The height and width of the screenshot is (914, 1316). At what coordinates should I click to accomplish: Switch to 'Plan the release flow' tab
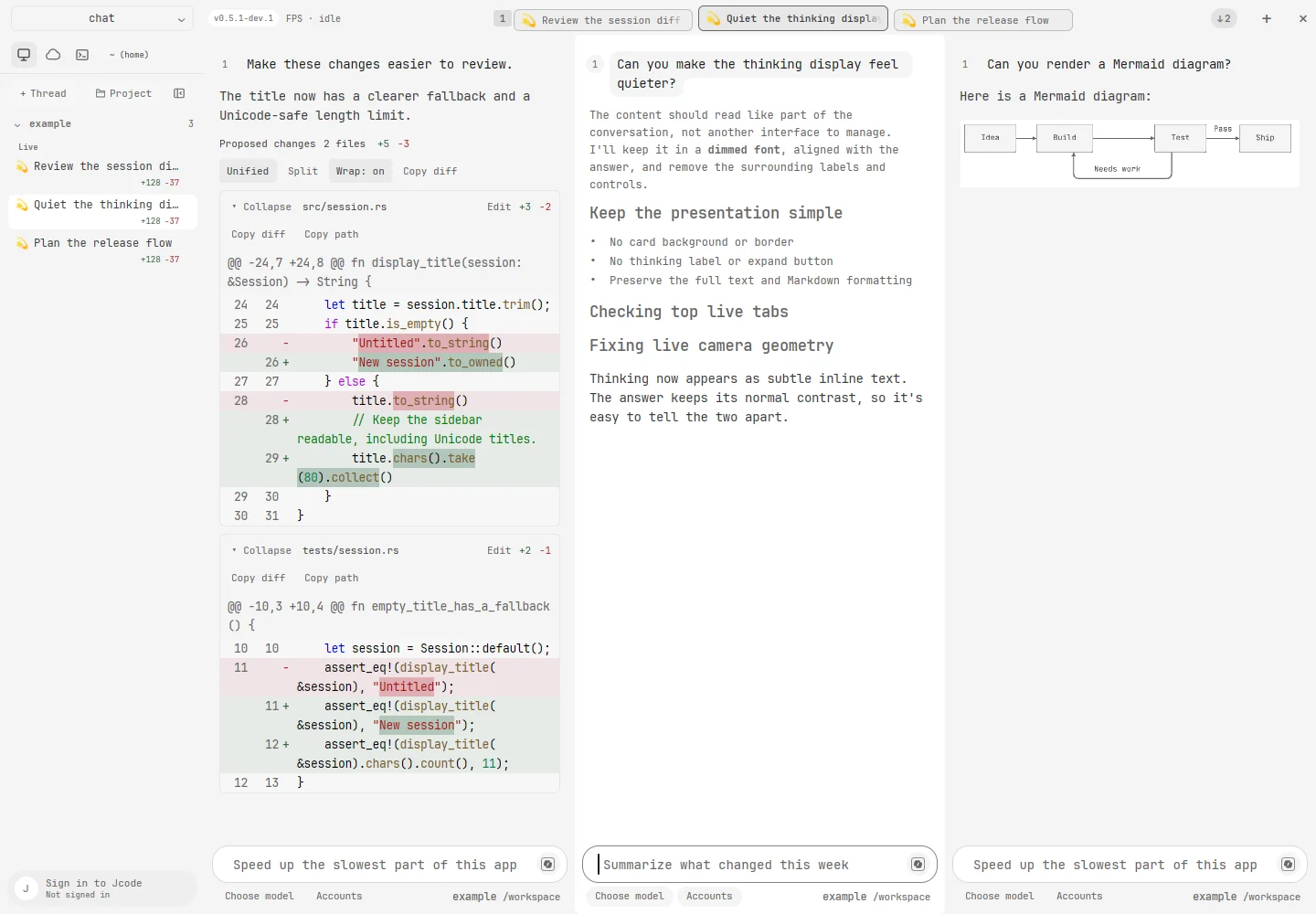[x=983, y=20]
